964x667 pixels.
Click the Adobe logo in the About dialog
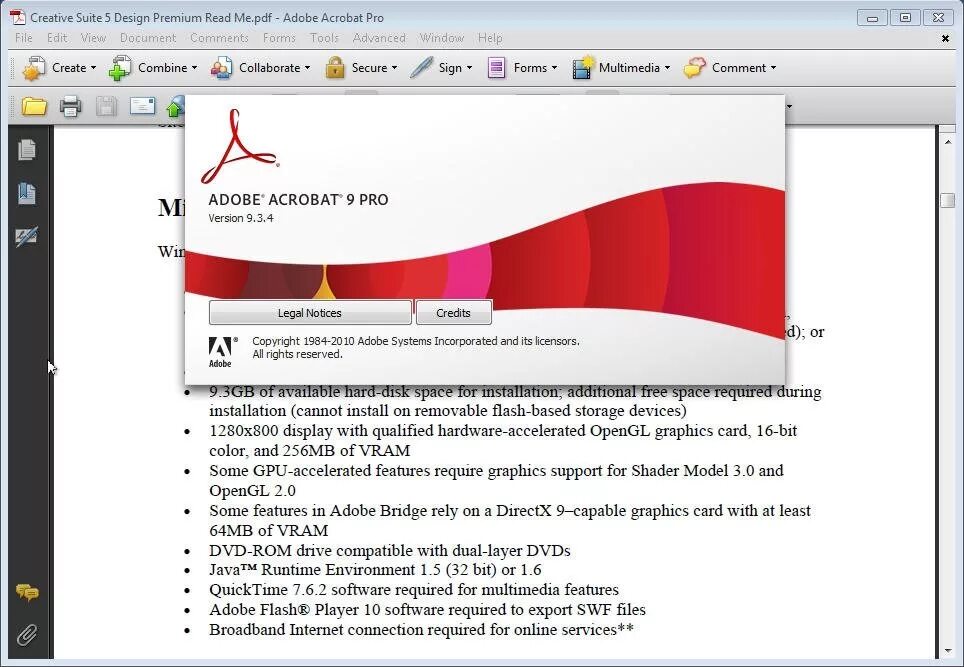(221, 352)
